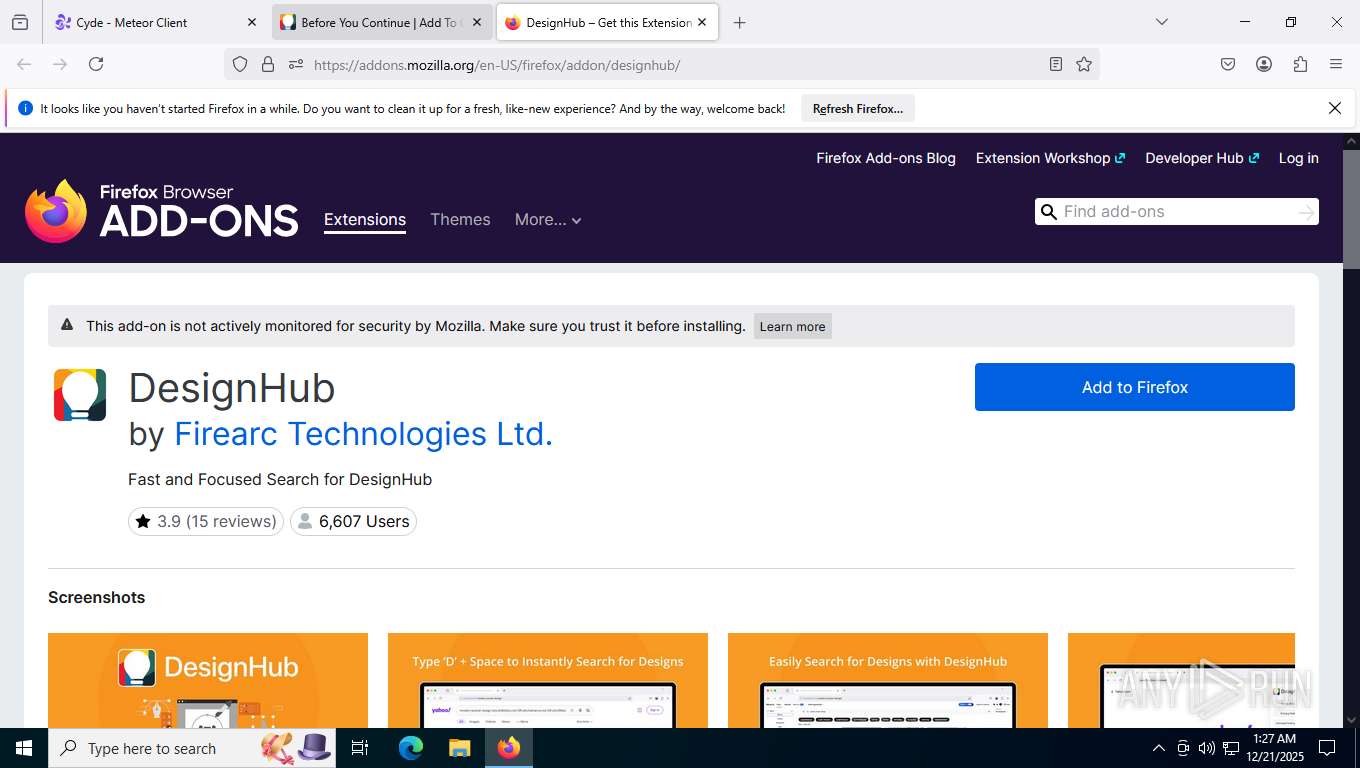
Task: Submit search with arrow icon
Action: (1306, 212)
